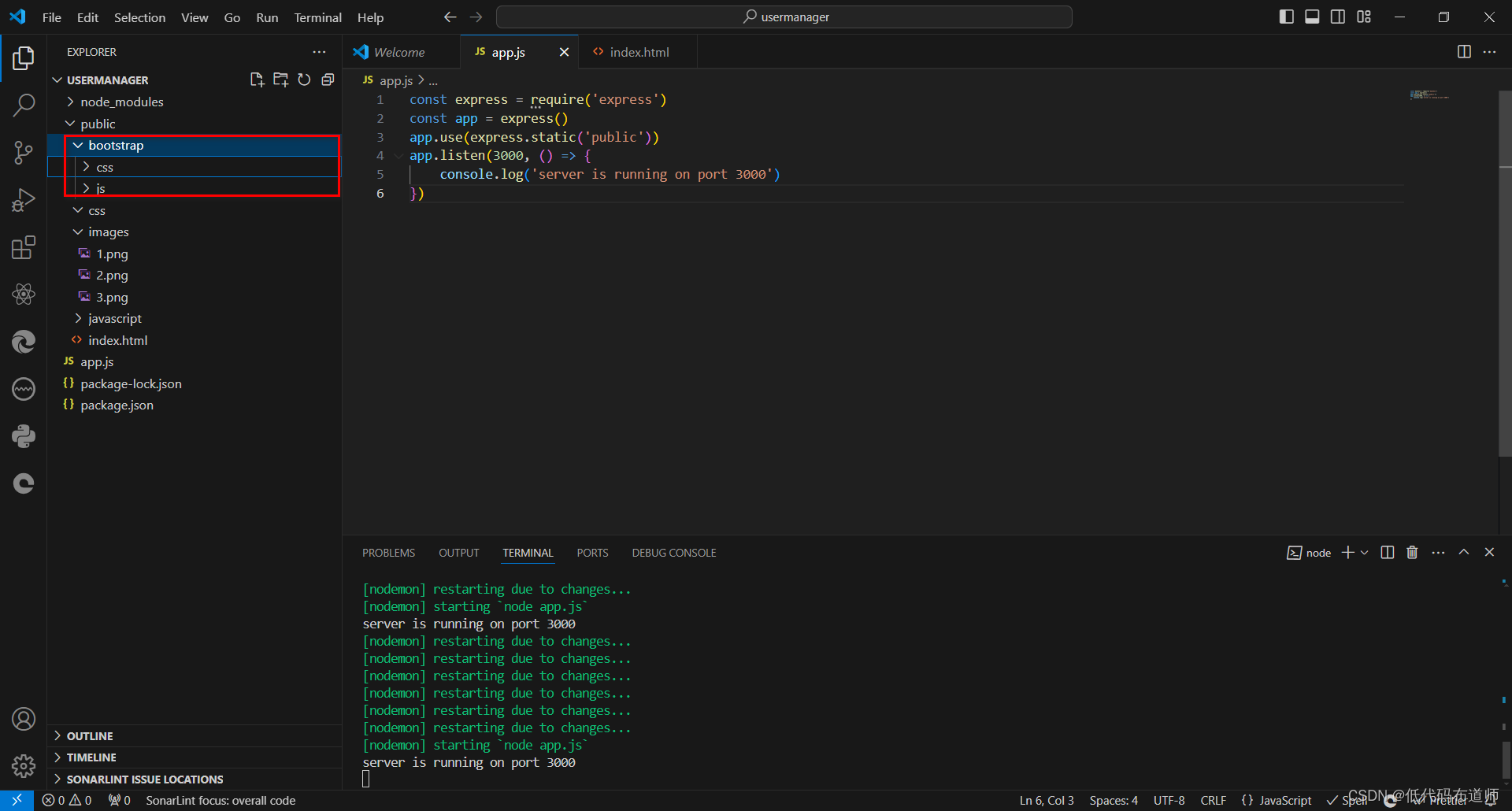This screenshot has height=811, width=1512.
Task: Kill the terminal with trash icon
Action: point(1412,553)
